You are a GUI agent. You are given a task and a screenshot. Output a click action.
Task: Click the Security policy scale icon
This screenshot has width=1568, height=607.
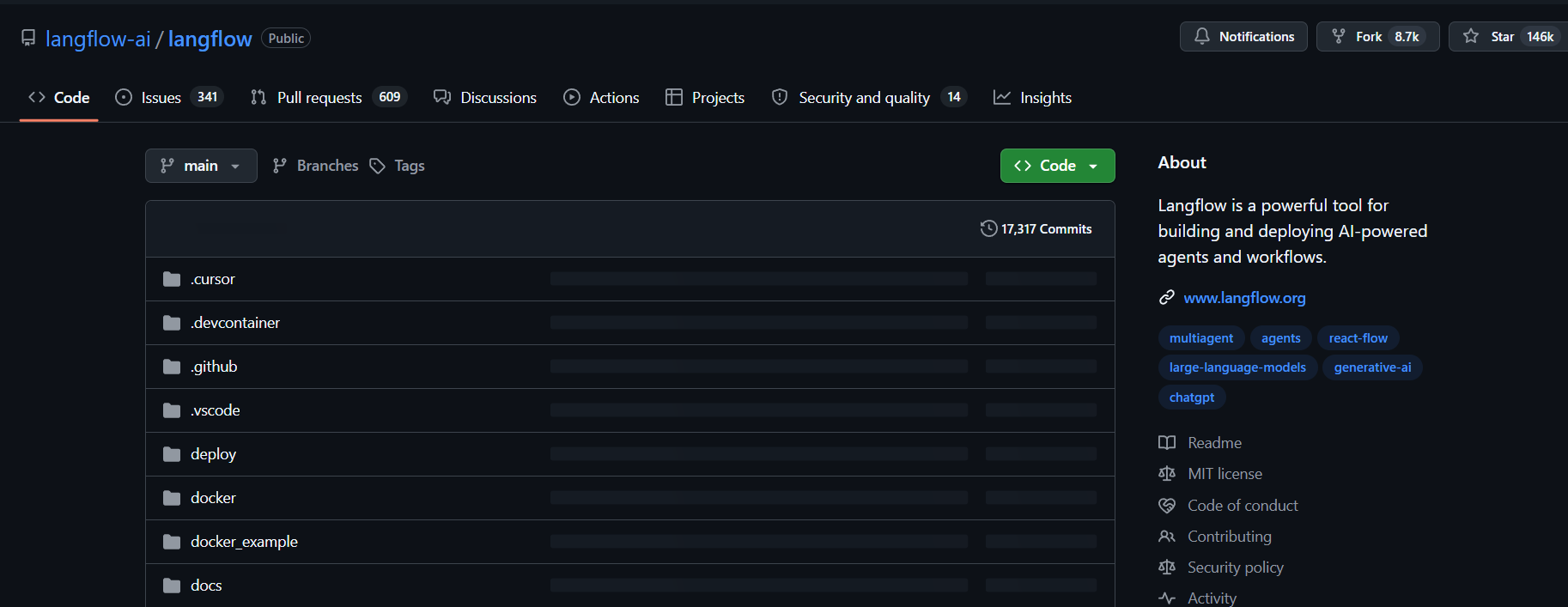tap(1167, 568)
